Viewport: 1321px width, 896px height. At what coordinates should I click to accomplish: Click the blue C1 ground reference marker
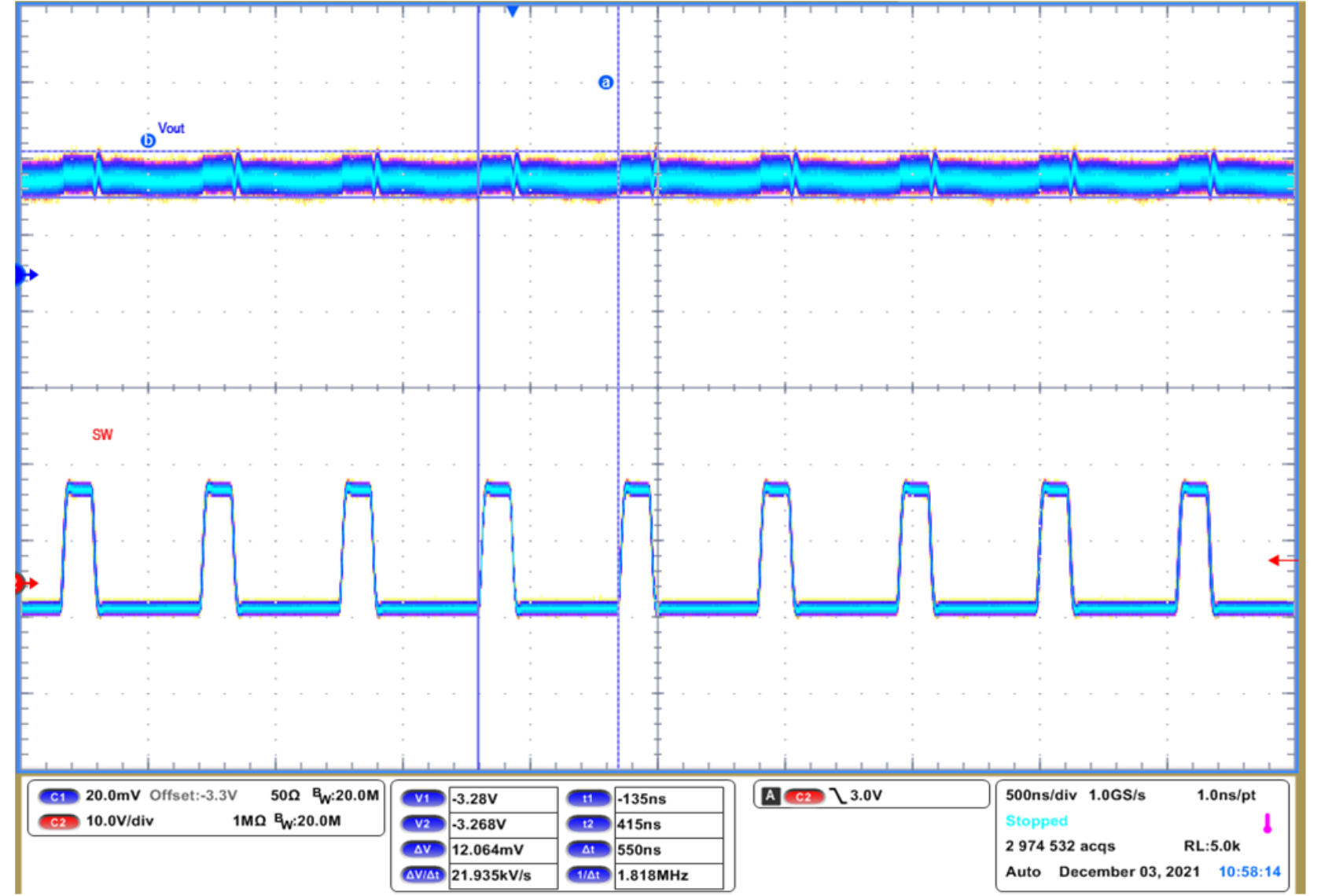(26, 275)
